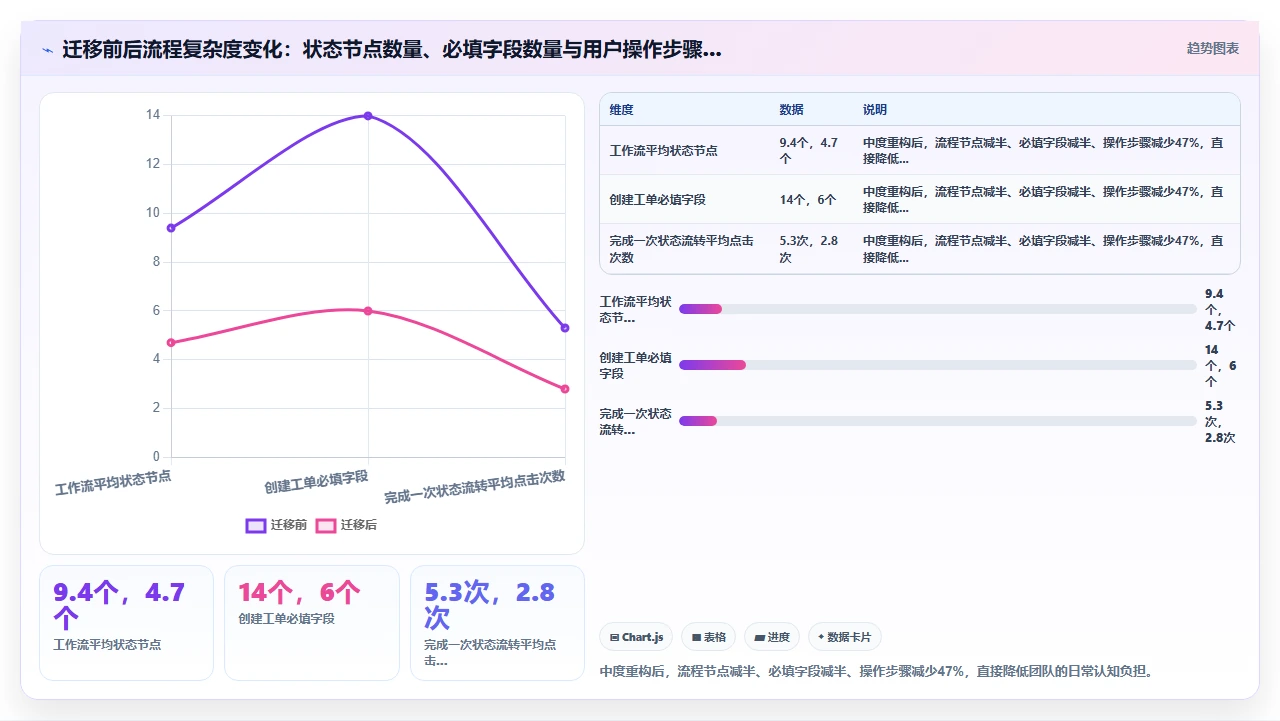This screenshot has height=721, width=1280.
Task: Click the Chart.js chip icon
Action: (x=614, y=637)
